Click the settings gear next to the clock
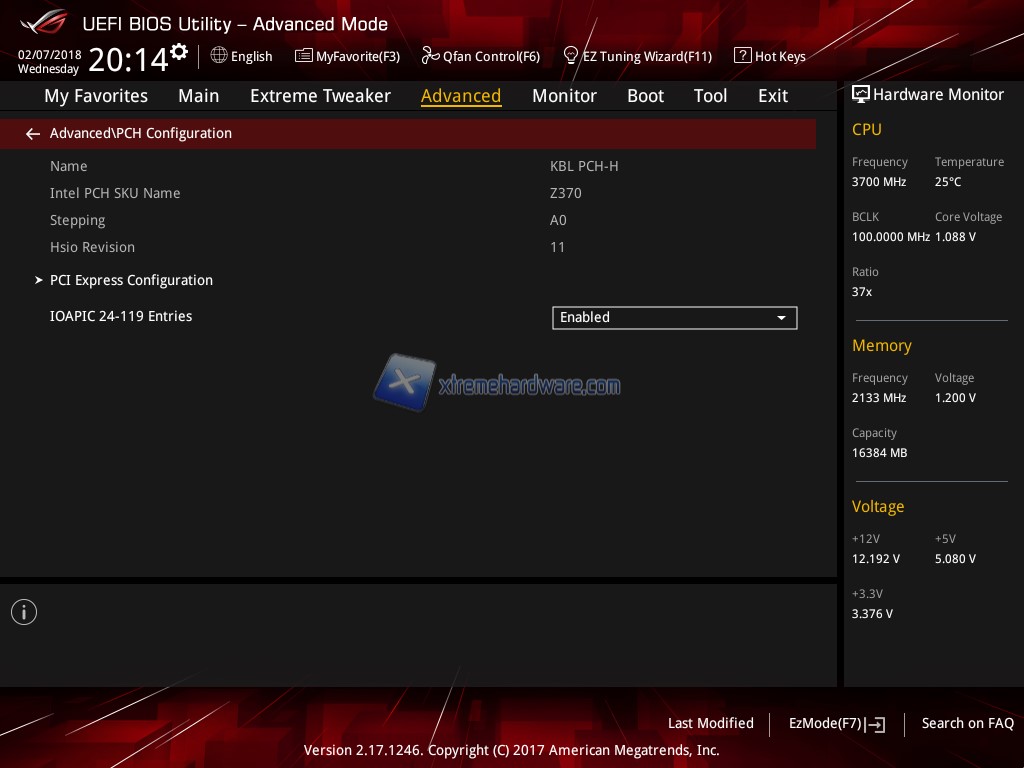Image resolution: width=1024 pixels, height=768 pixels. point(179,52)
